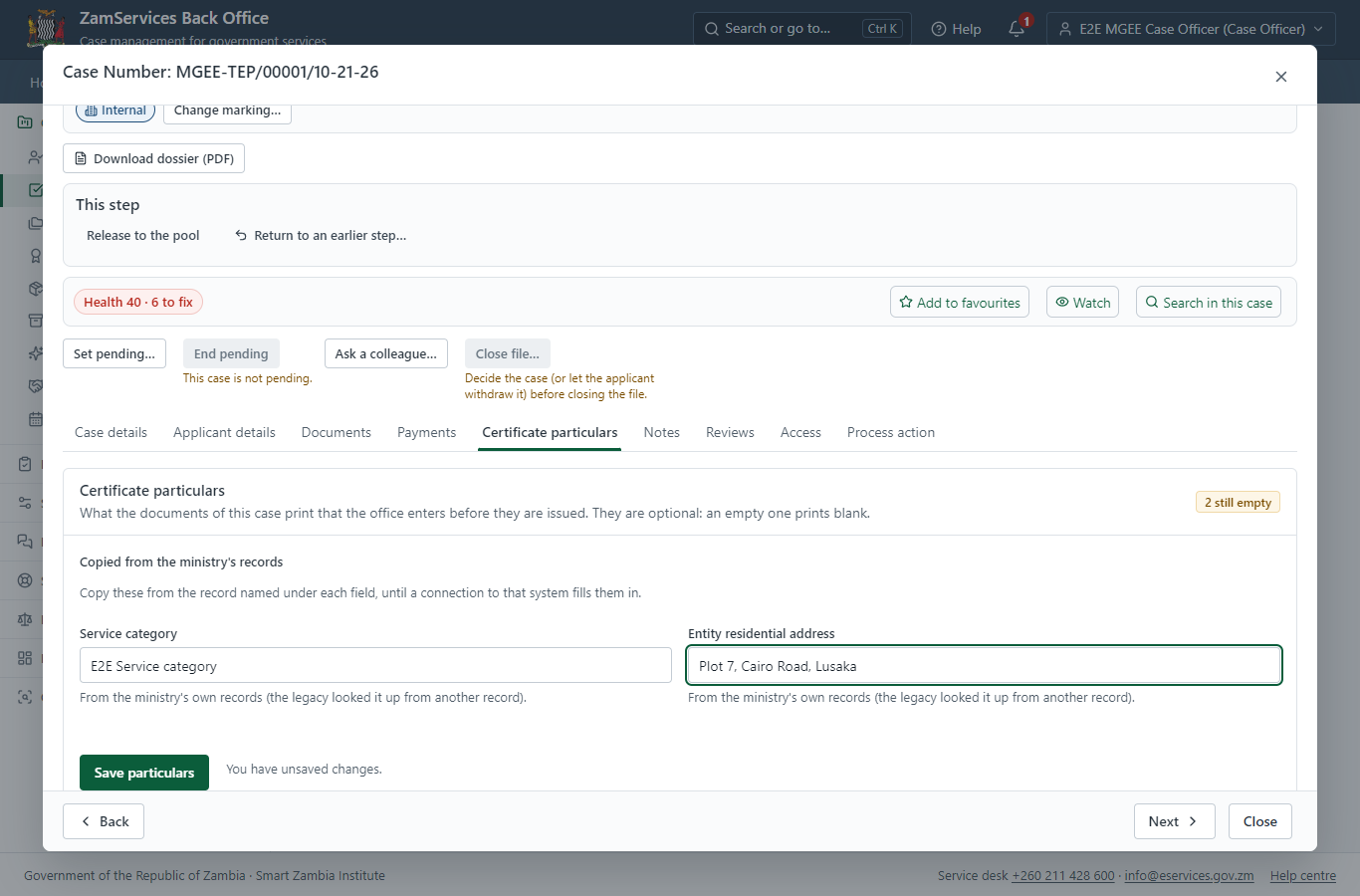Open the grid dashboard sidebar icon
Screen dimensions: 1360x896
click(25, 658)
